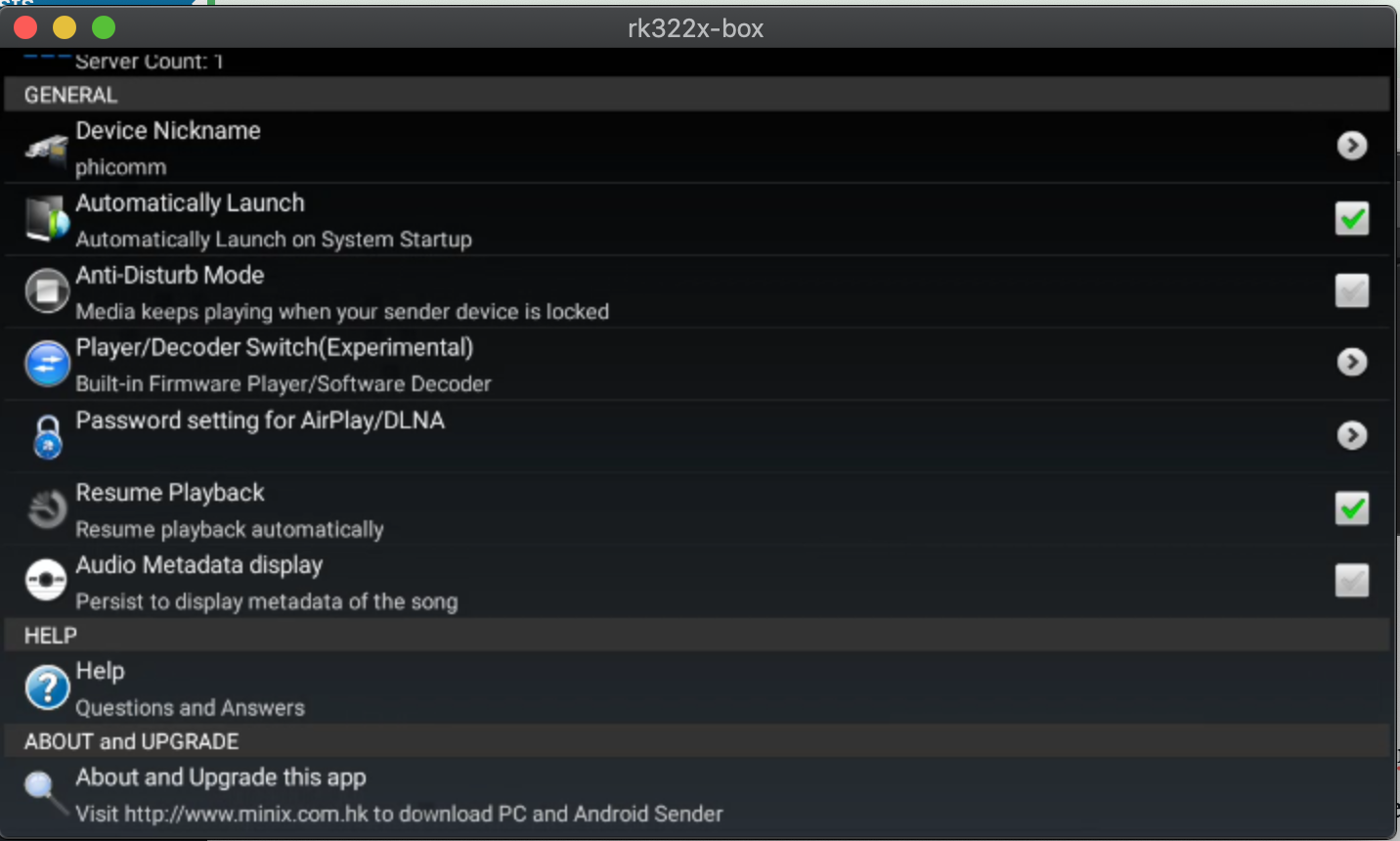Click the padlock icon for password setting
The height and width of the screenshot is (841, 1400).
[x=47, y=437]
